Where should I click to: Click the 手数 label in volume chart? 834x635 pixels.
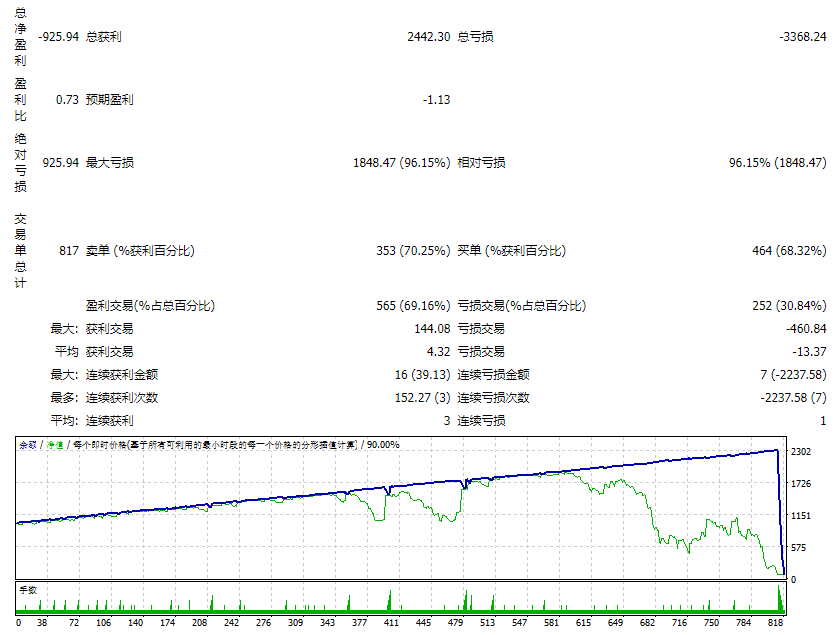pos(28,590)
